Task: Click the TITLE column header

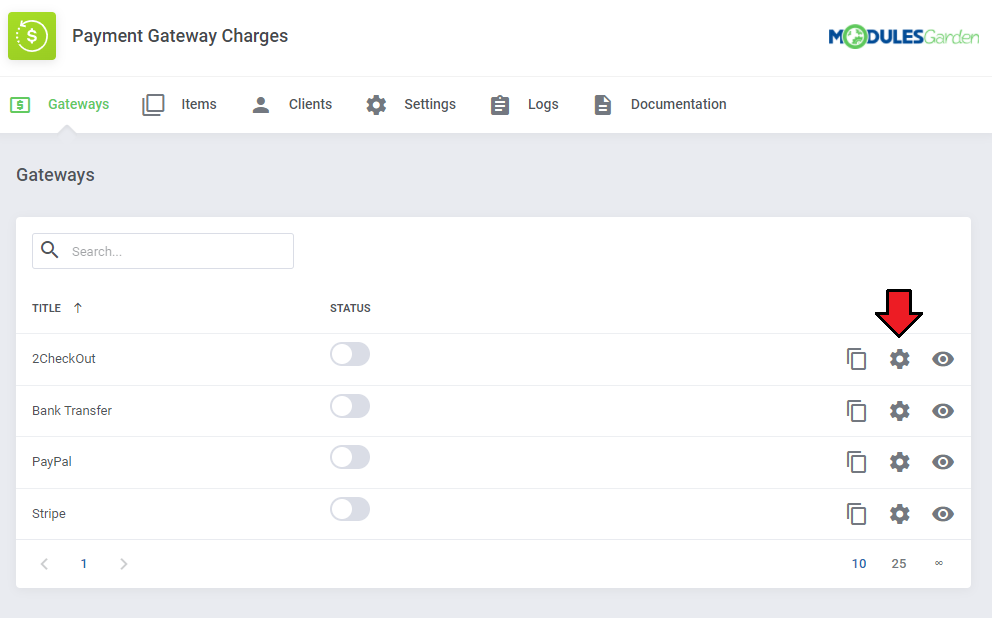Action: click(46, 308)
